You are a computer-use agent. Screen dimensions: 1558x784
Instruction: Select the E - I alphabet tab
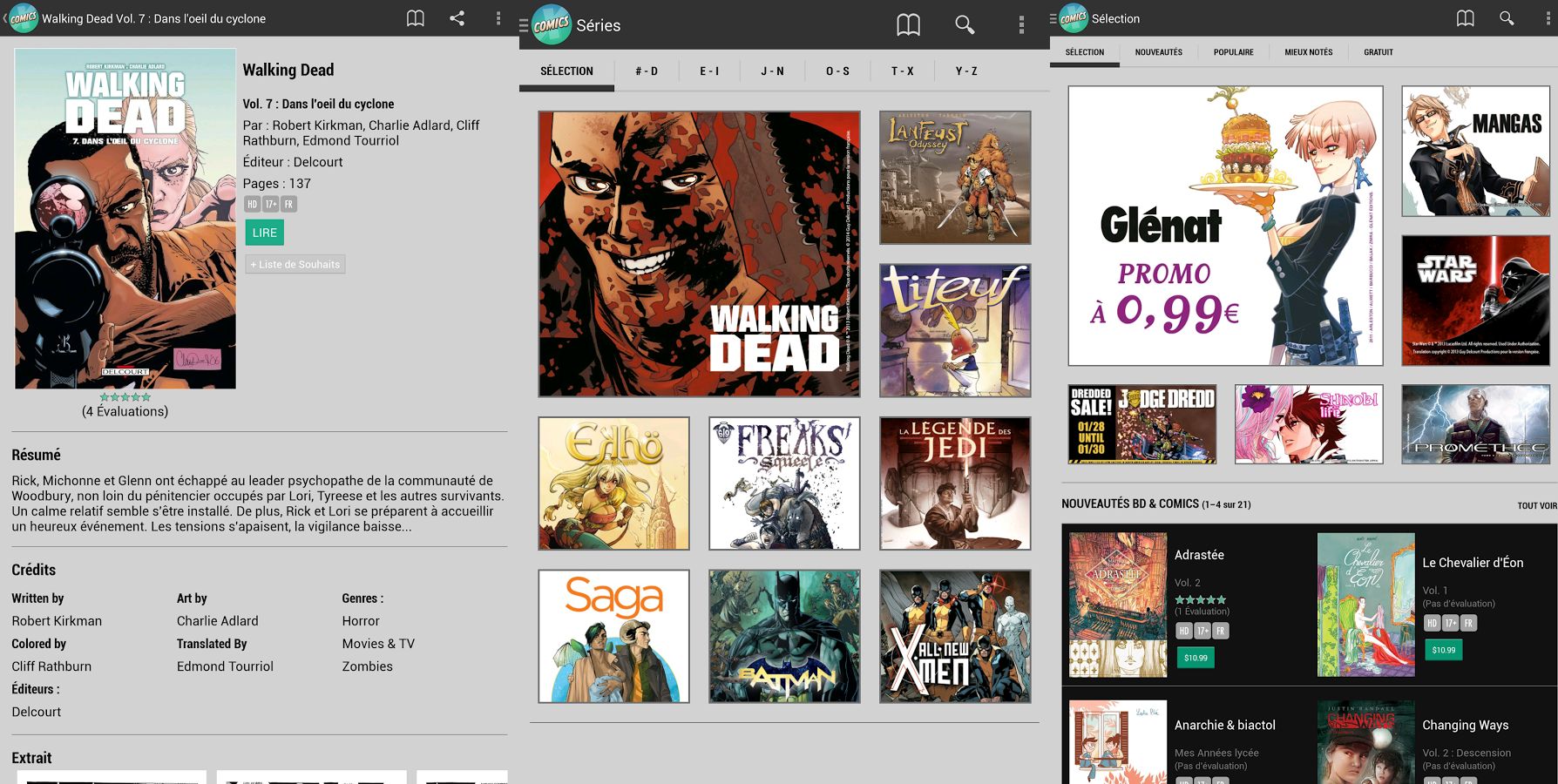pyautogui.click(x=709, y=71)
